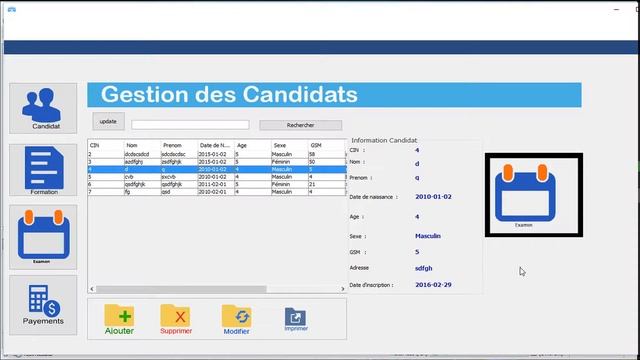Sort by the Date de N... column header

(216, 145)
